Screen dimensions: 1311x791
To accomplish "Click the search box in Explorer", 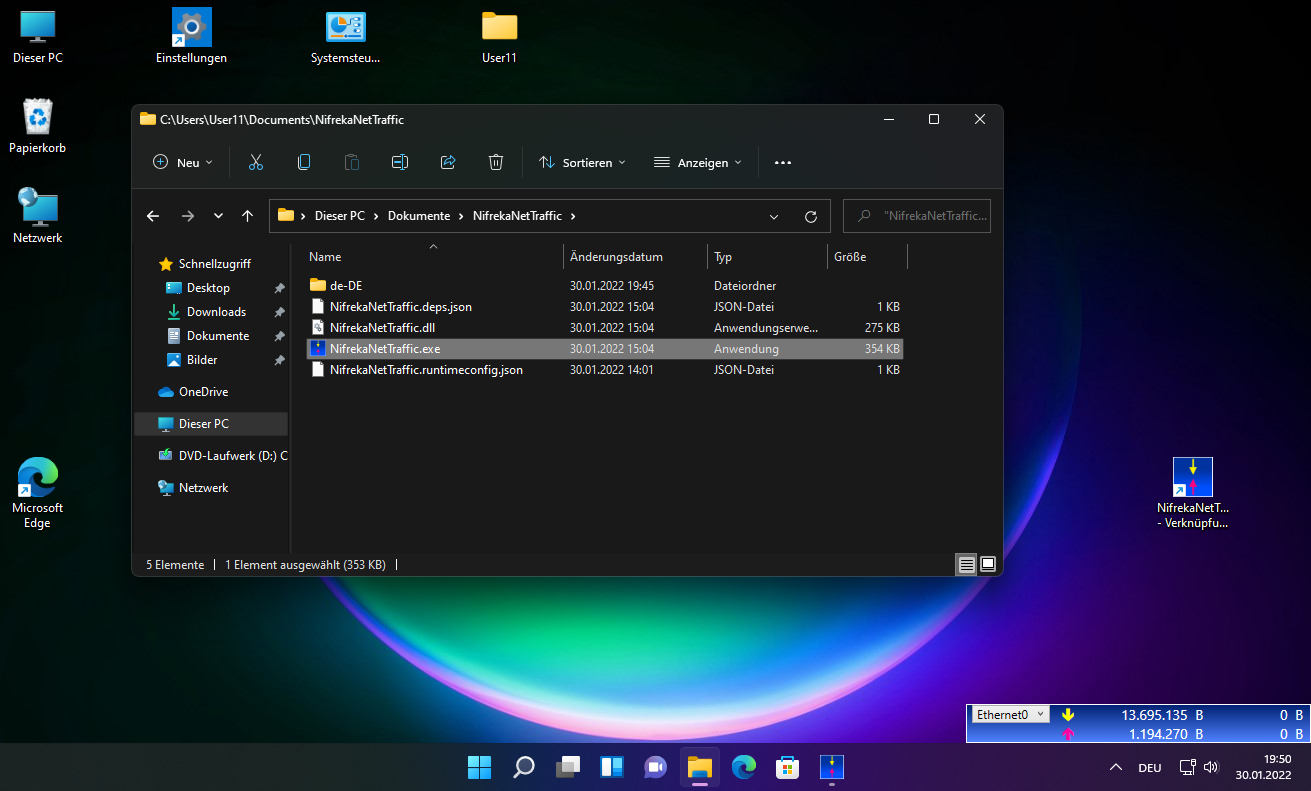I will click(x=917, y=216).
